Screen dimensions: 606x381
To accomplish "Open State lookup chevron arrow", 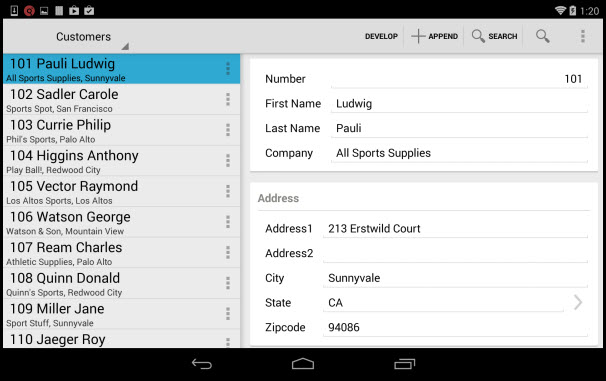I will [x=578, y=302].
